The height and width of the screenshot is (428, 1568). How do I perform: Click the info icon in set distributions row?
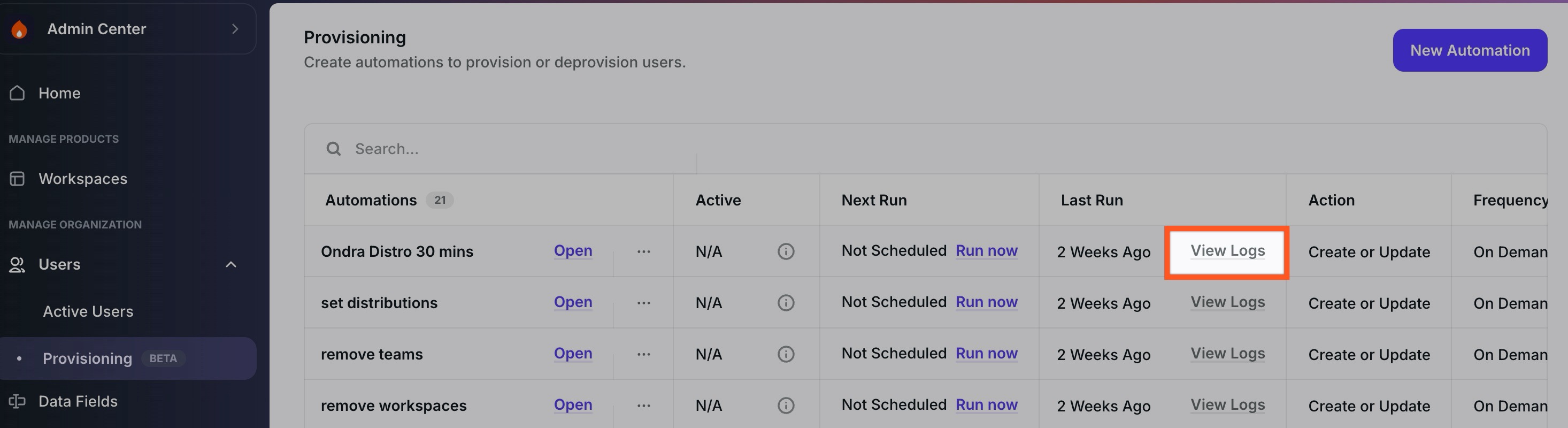click(785, 303)
